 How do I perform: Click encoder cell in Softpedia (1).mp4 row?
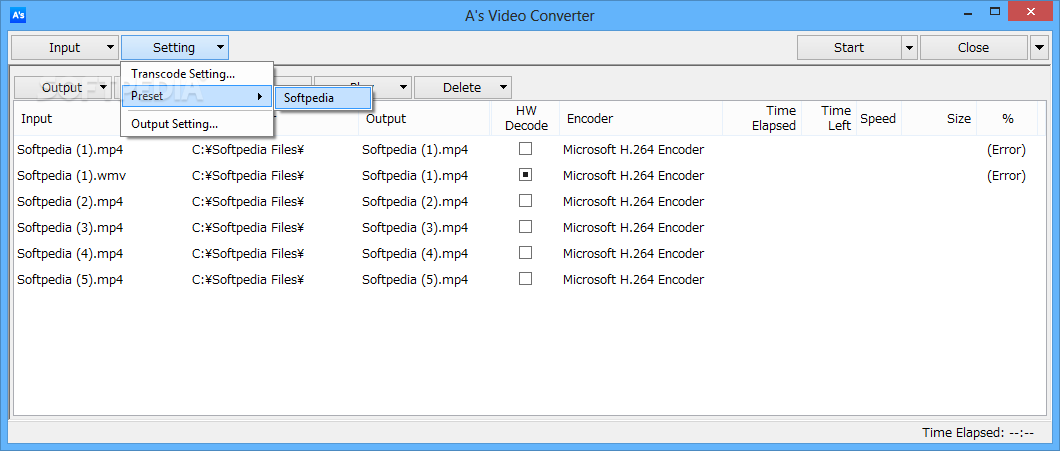point(633,149)
